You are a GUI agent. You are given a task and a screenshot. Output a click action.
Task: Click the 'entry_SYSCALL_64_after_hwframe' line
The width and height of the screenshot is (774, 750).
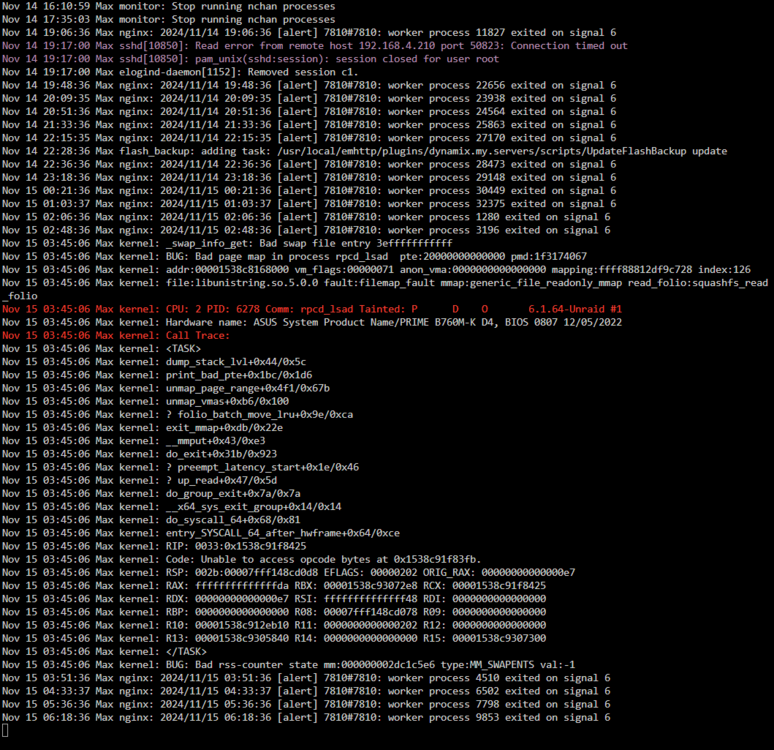[200, 533]
